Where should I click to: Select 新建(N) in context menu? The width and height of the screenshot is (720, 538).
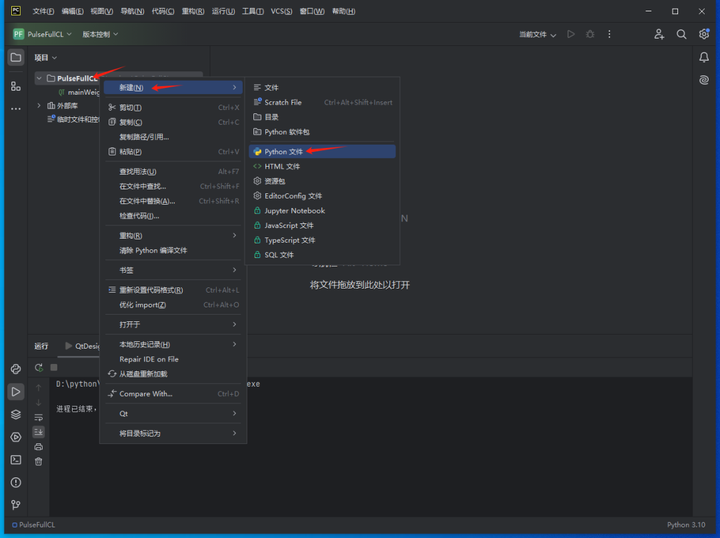[173, 87]
